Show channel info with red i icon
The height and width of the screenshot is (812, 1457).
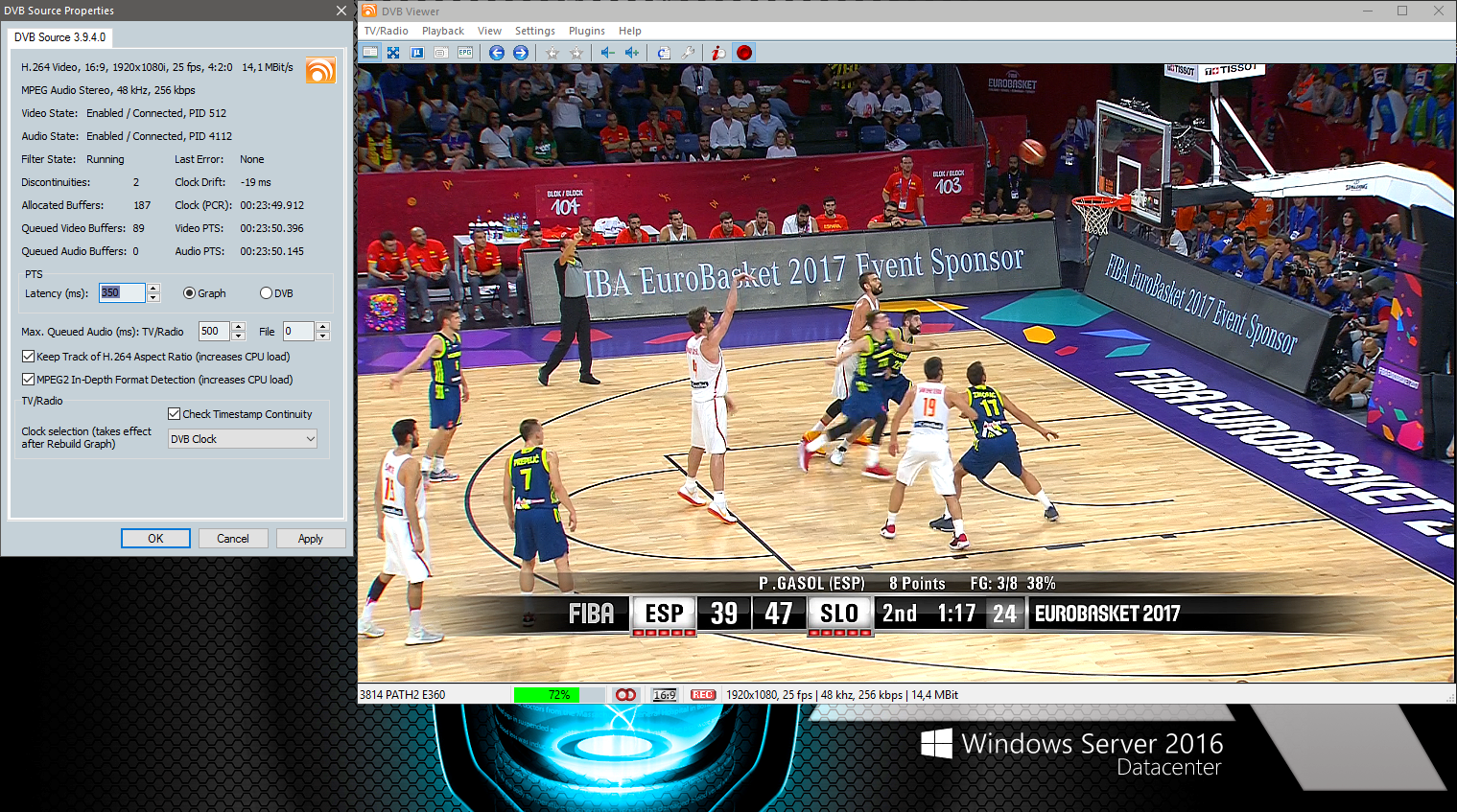click(x=718, y=53)
